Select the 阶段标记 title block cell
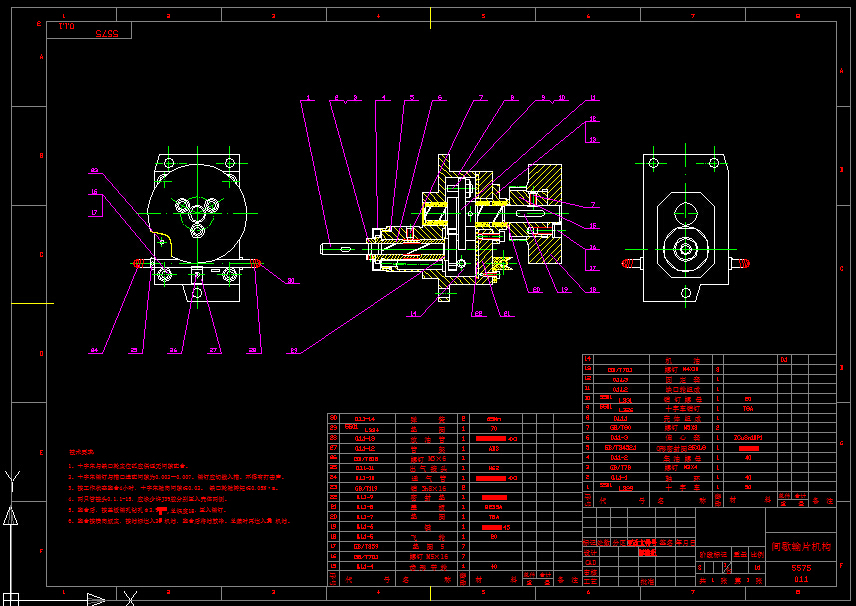 713,555
